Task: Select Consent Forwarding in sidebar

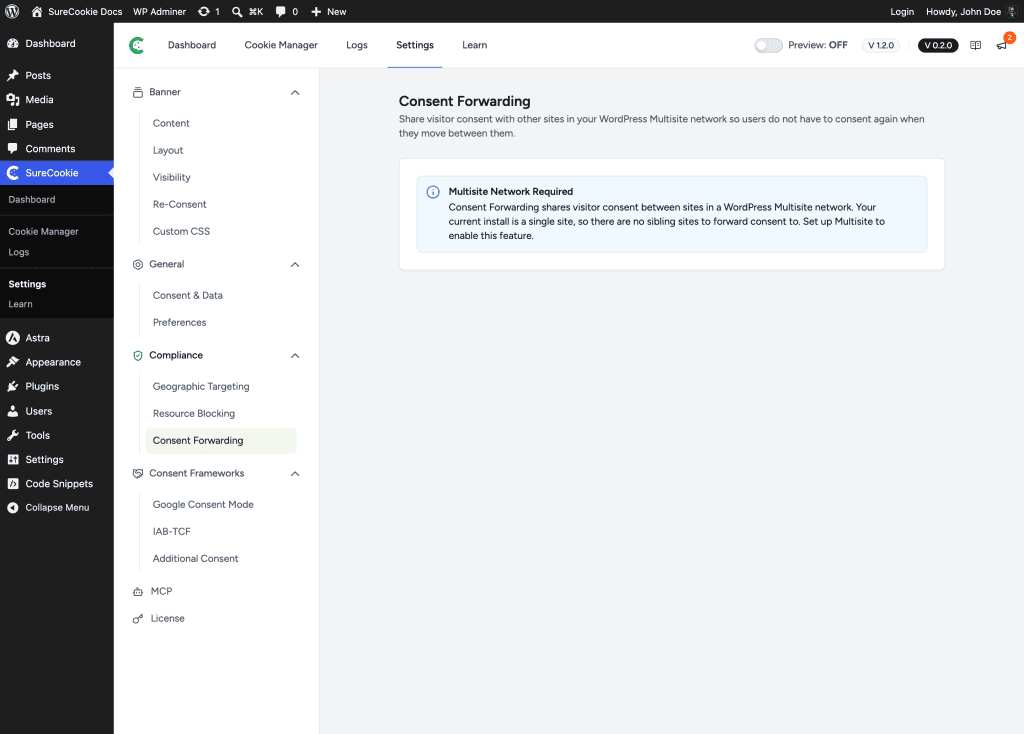Action: tap(221, 441)
